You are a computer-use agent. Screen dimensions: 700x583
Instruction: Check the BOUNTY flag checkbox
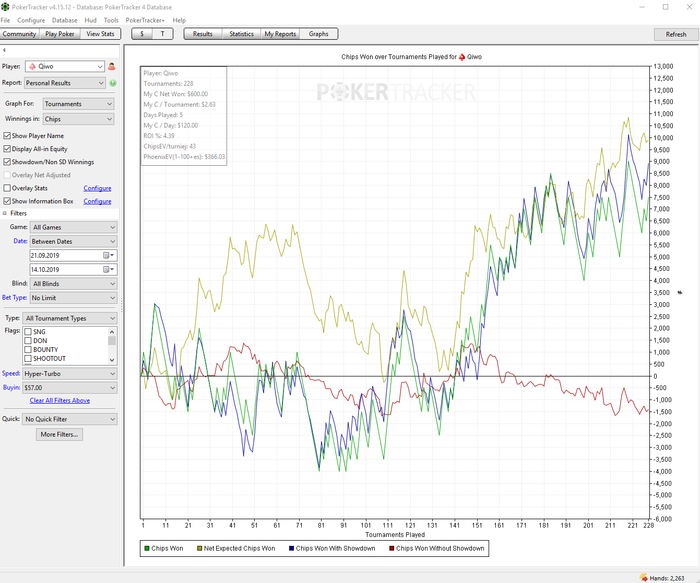point(28,349)
